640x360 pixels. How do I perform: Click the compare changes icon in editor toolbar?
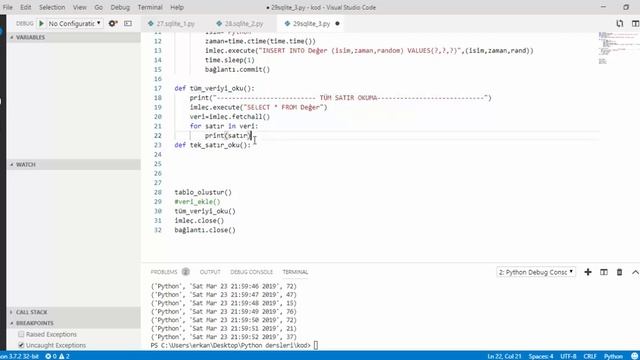620,24
